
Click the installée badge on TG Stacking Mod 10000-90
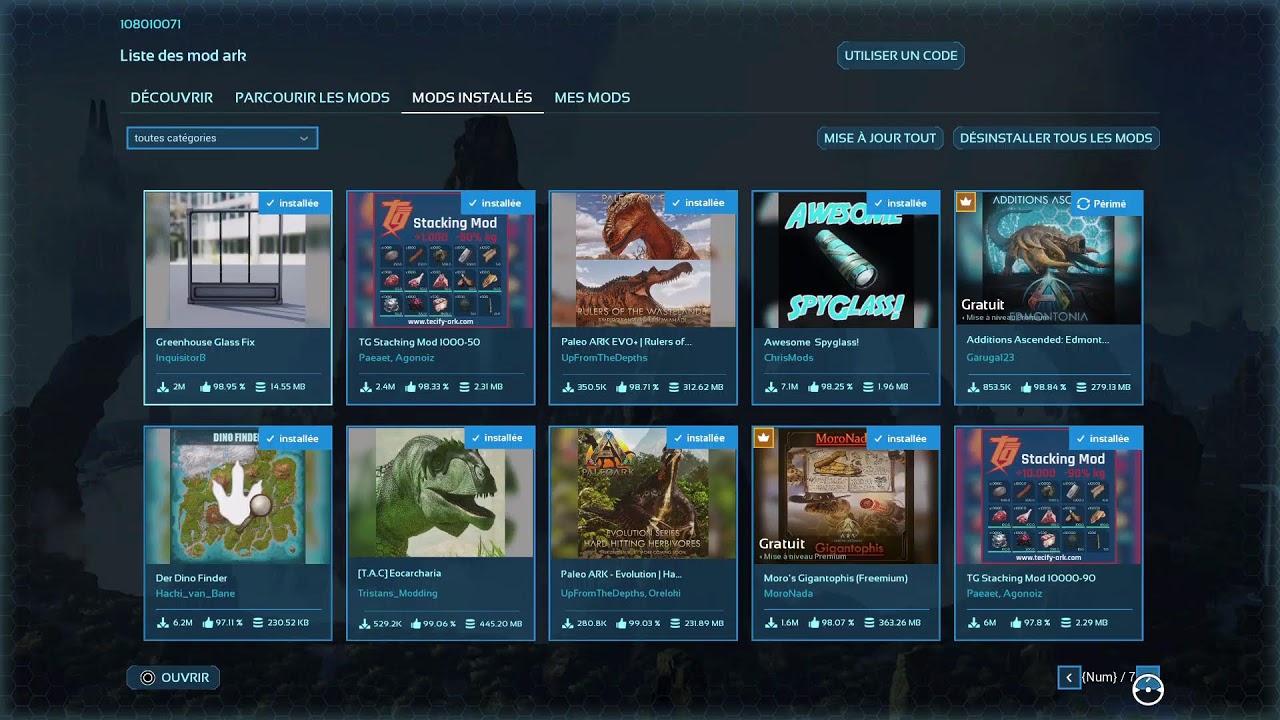tap(1105, 438)
